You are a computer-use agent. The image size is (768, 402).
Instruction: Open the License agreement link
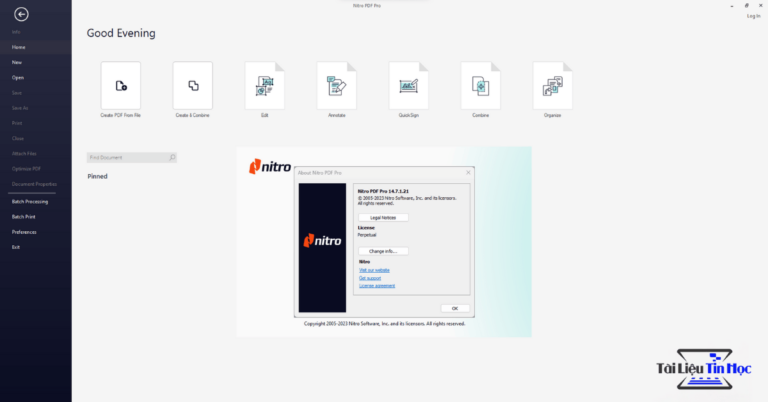pyautogui.click(x=376, y=285)
